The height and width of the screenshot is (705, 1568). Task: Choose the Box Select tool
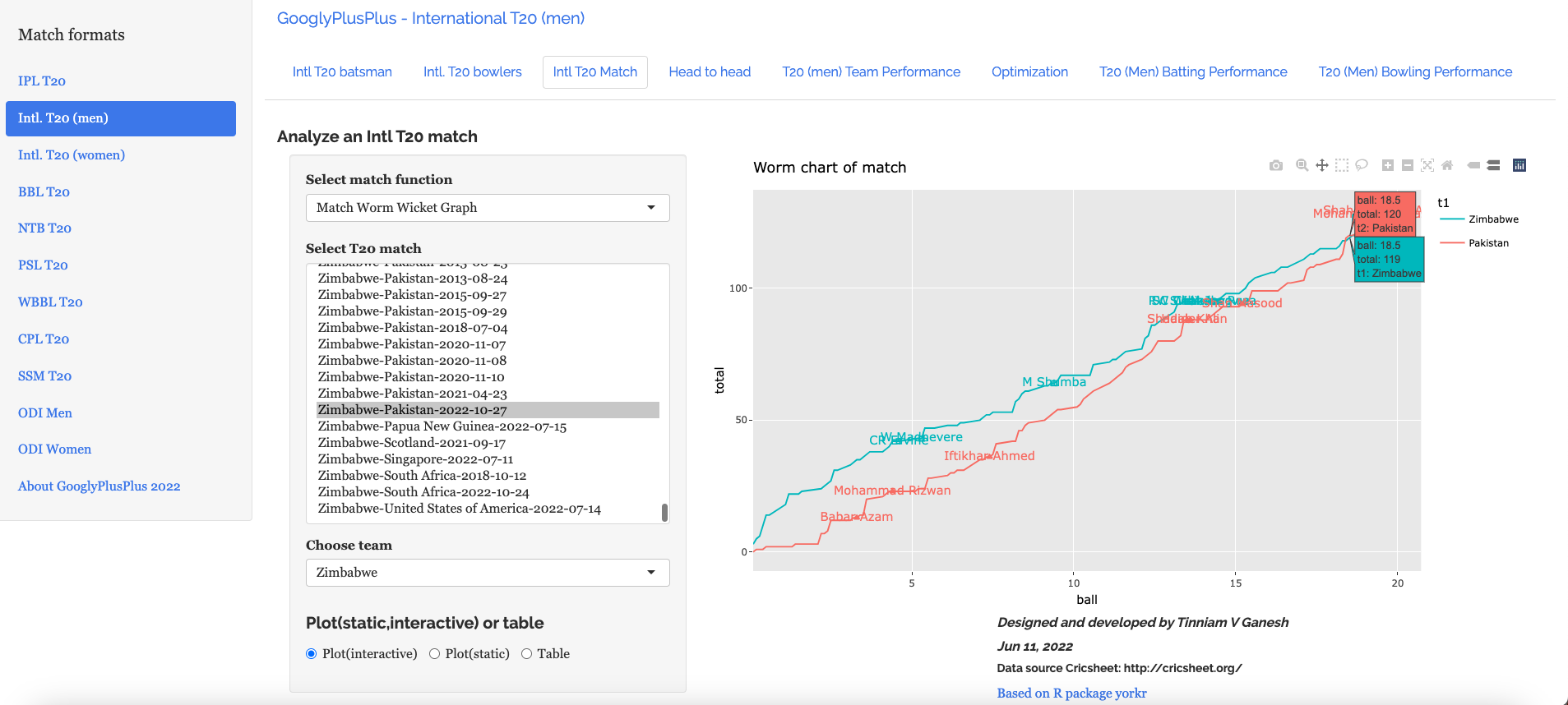(x=1341, y=165)
